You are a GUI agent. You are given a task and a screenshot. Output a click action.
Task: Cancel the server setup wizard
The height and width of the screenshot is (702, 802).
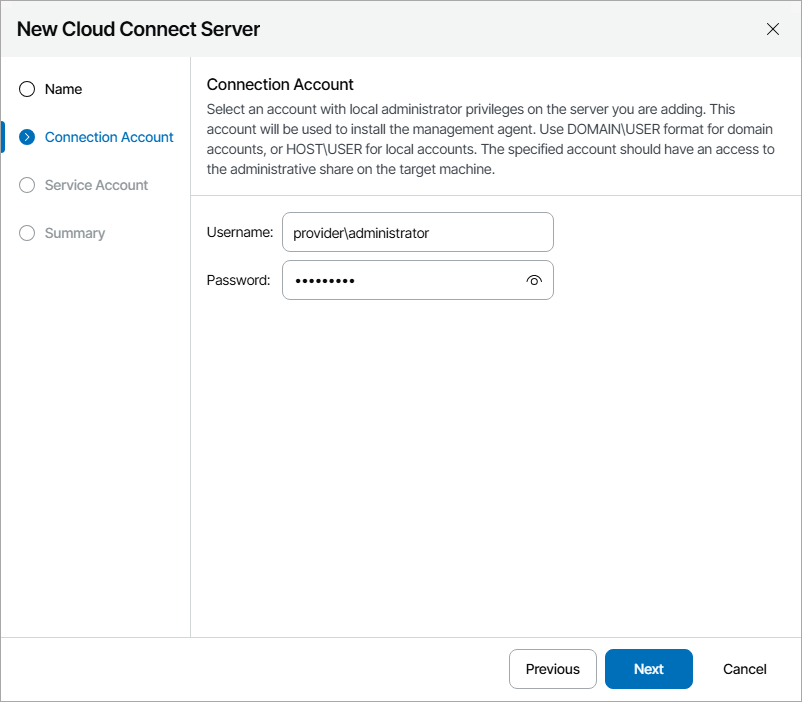[x=744, y=669]
